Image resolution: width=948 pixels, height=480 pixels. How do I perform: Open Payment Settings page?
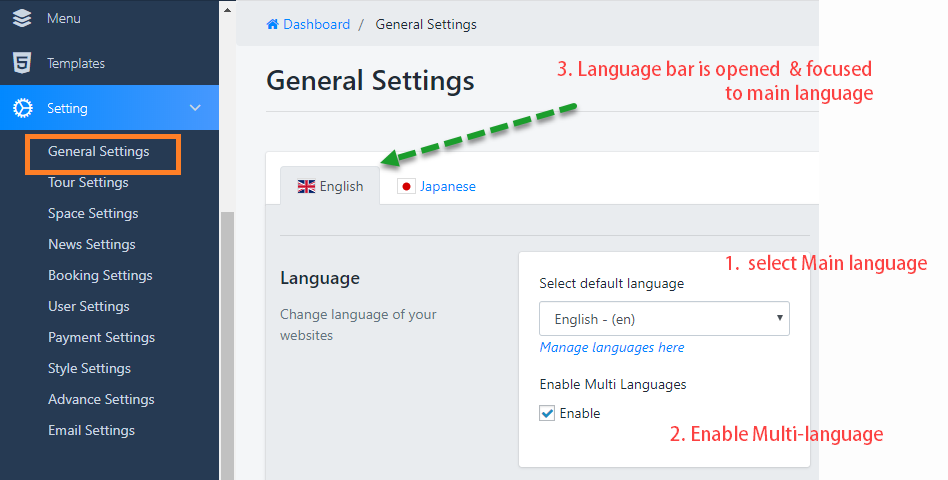pyautogui.click(x=101, y=337)
